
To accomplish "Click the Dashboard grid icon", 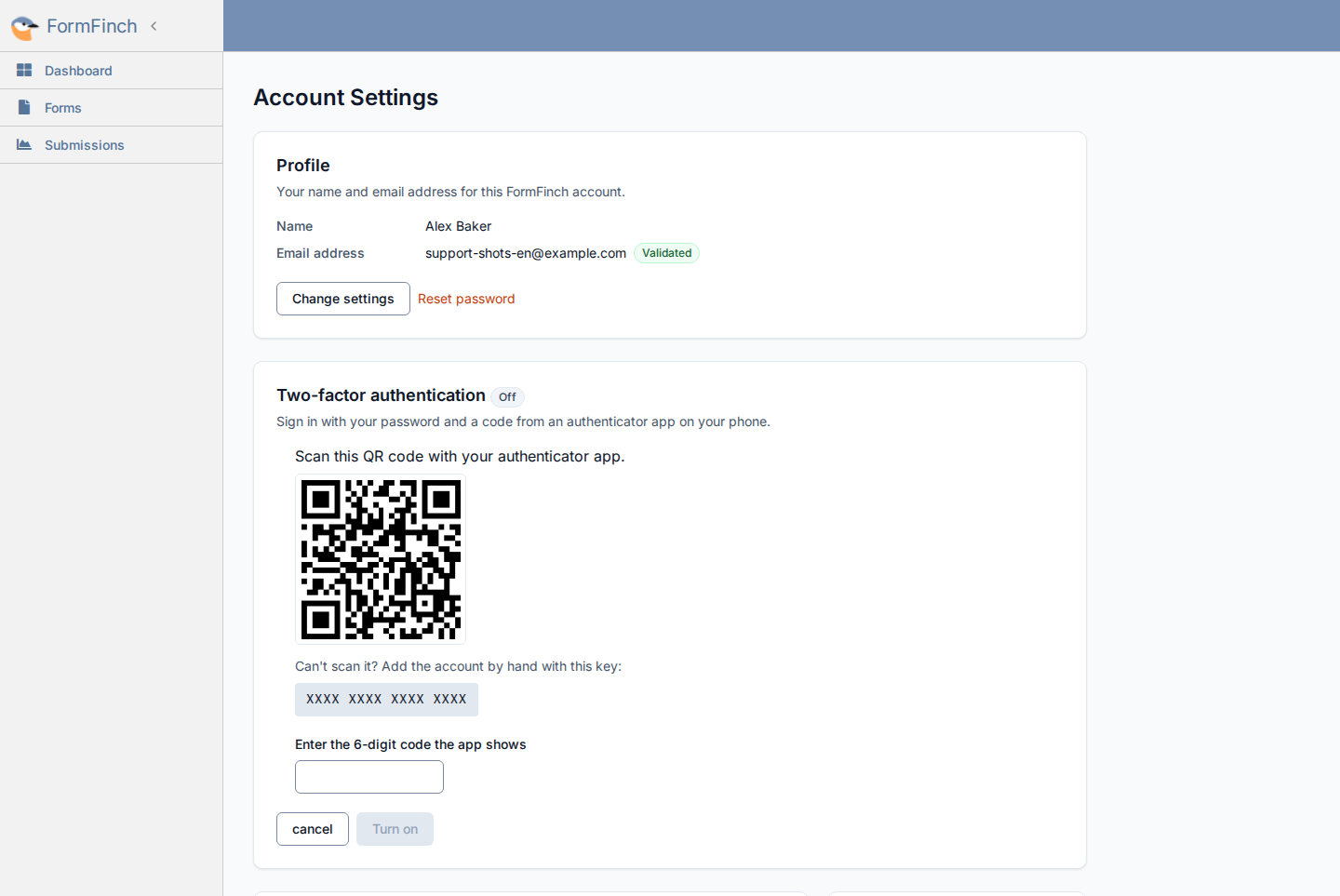I will pyautogui.click(x=24, y=70).
